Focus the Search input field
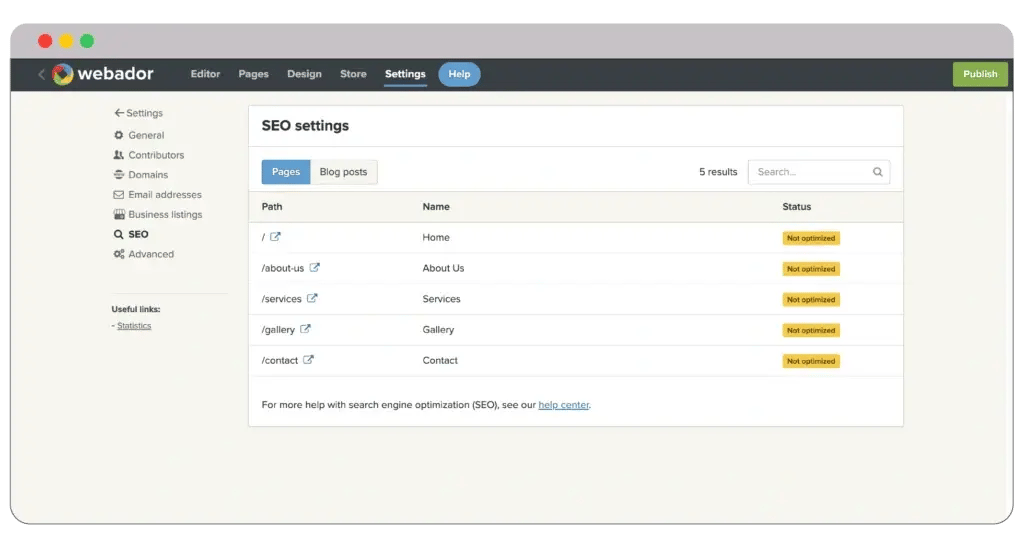 (810, 172)
